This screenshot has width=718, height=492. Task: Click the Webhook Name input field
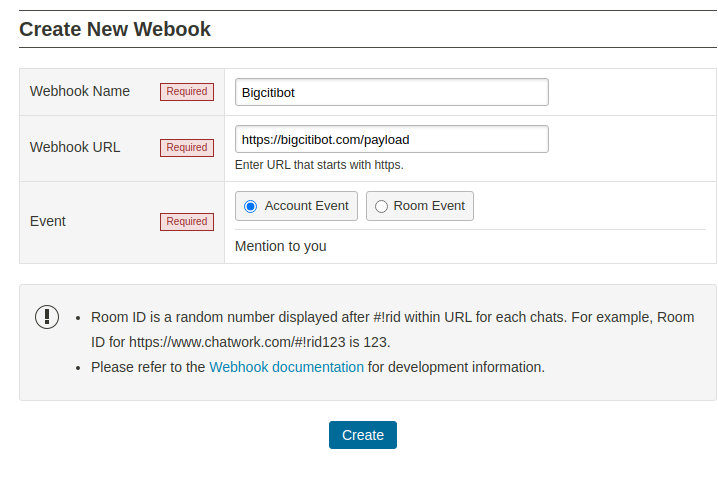391,92
